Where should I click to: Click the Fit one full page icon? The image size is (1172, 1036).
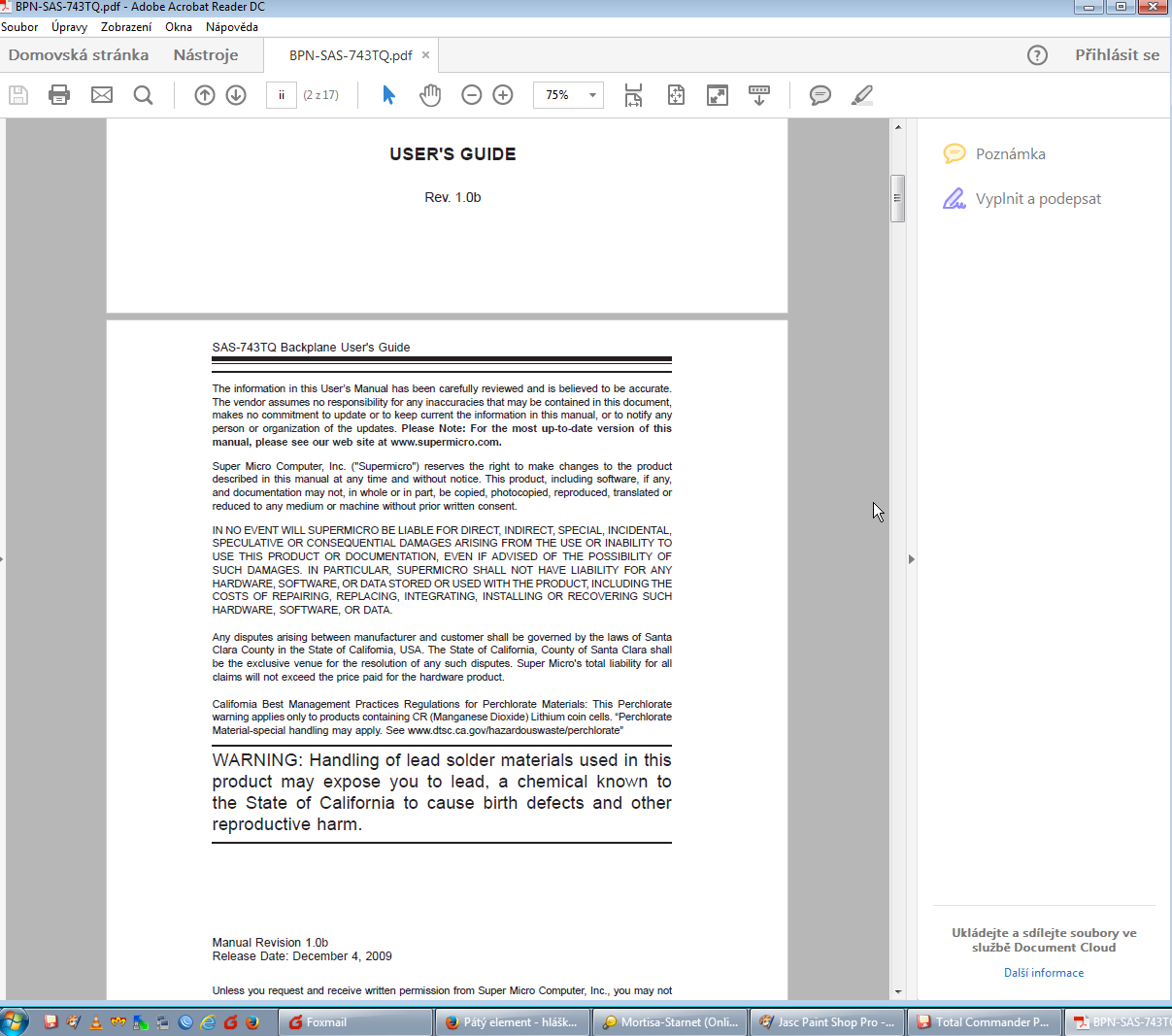coord(676,95)
